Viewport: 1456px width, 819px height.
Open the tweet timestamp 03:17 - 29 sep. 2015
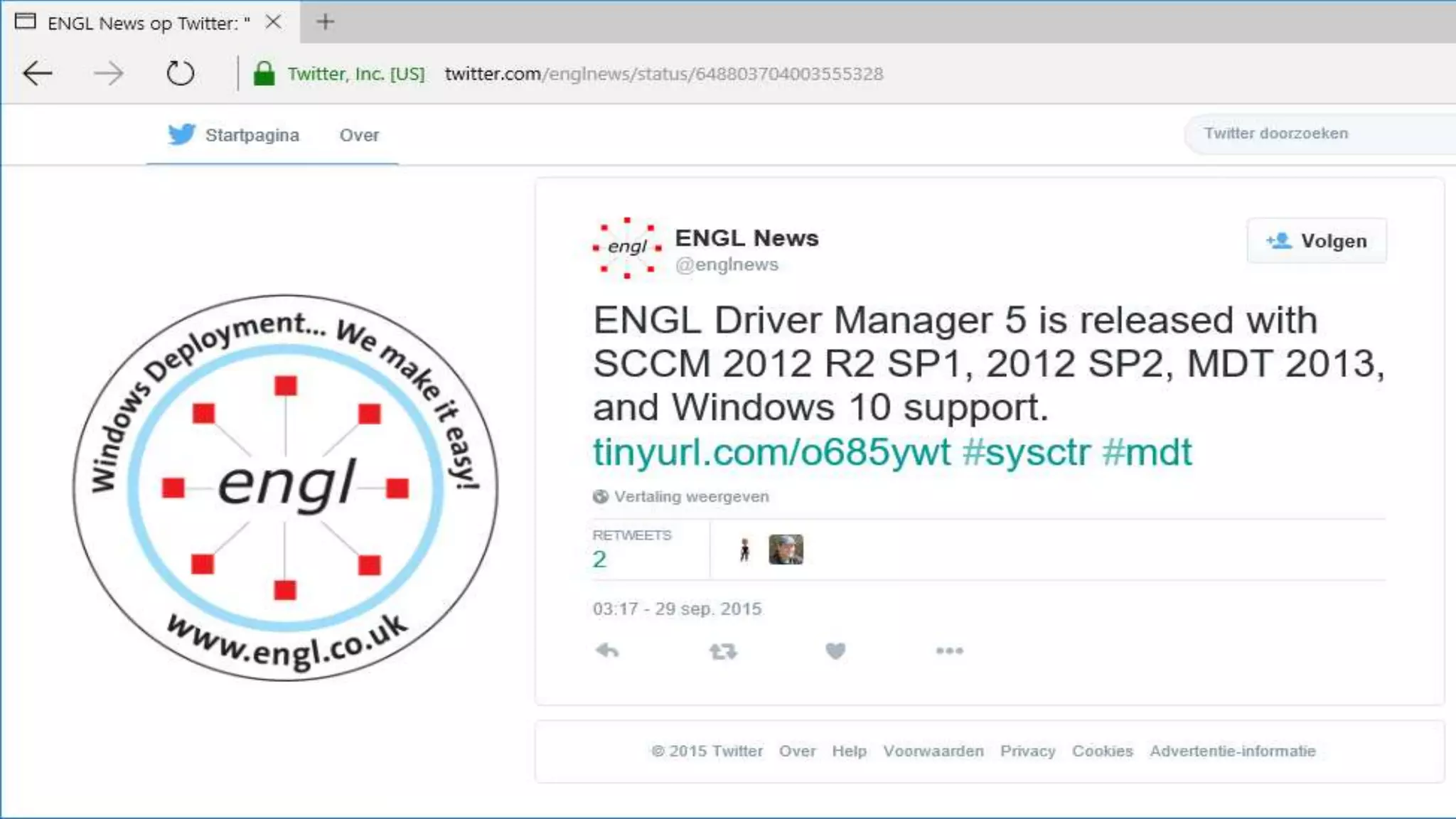[677, 609]
